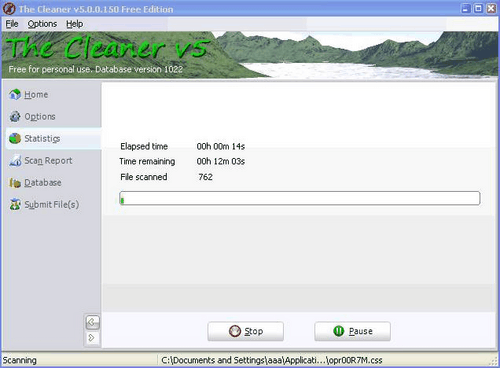Screen dimensions: 500x368
Task: Click the Time remaining label
Action: coord(147,161)
